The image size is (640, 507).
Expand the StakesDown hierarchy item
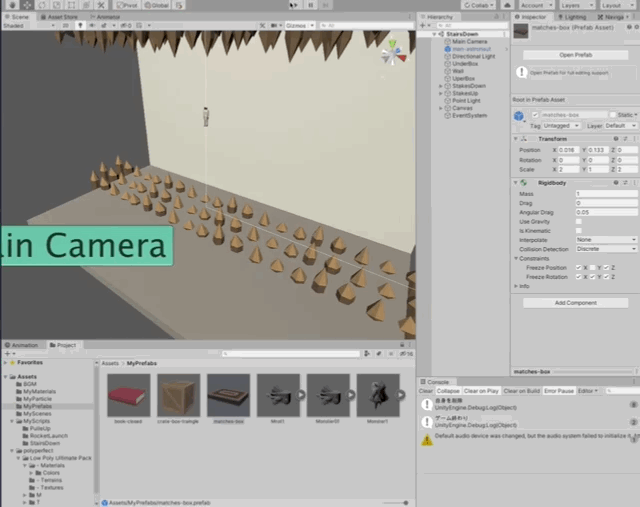[x=440, y=86]
